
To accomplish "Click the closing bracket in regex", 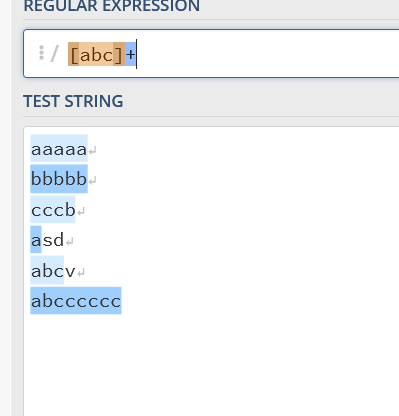I will pyautogui.click(x=119, y=54).
